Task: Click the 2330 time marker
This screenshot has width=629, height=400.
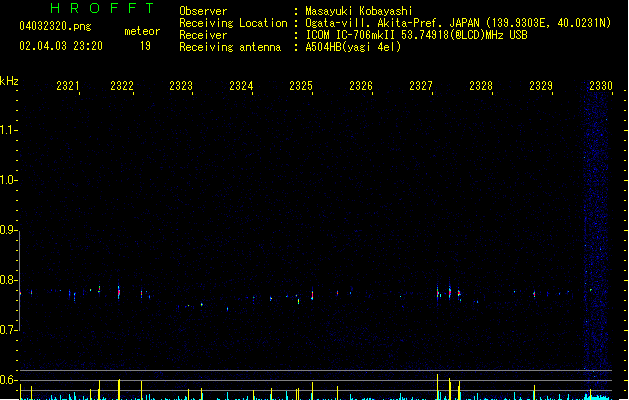Action: [x=601, y=86]
